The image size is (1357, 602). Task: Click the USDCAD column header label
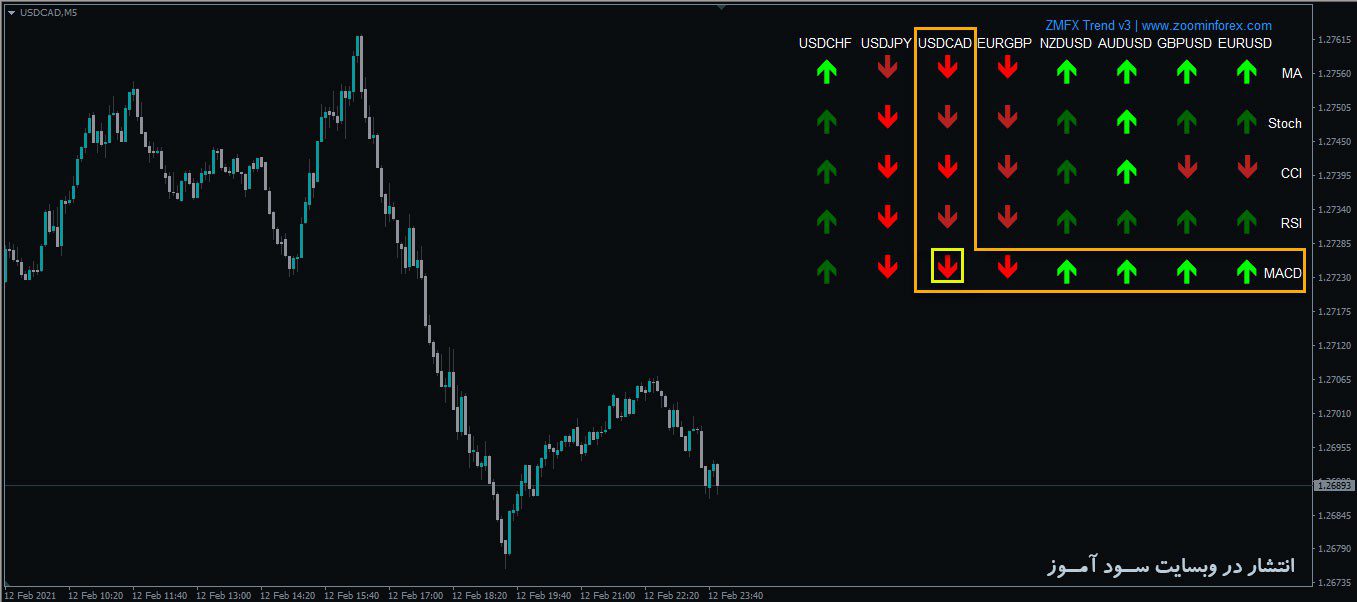pyautogui.click(x=946, y=43)
